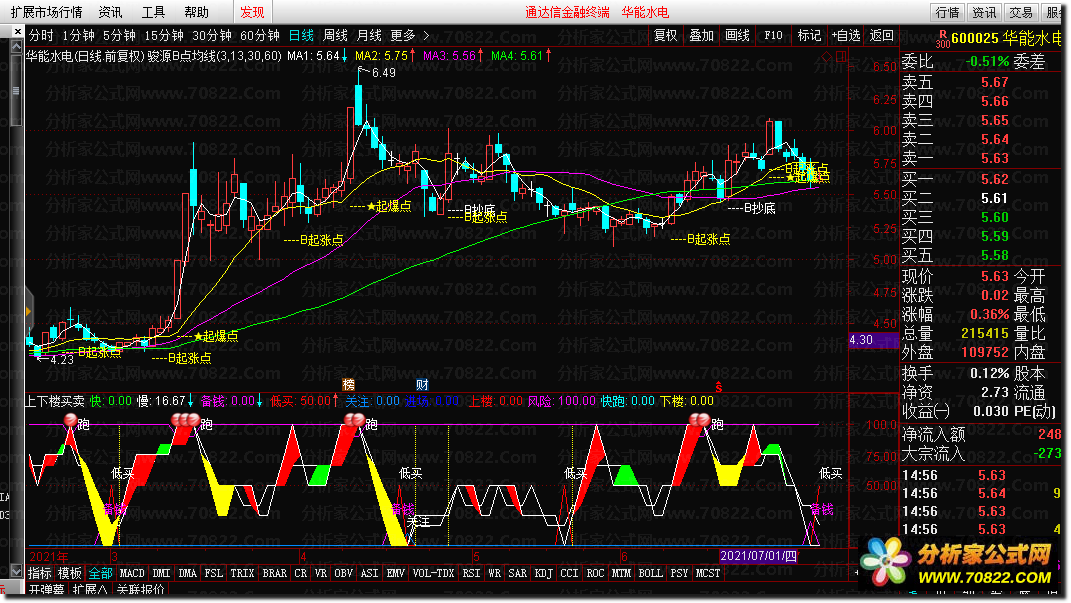Click the scroll down arrow on left bar
The height and width of the screenshot is (603, 1071).
coord(16,571)
